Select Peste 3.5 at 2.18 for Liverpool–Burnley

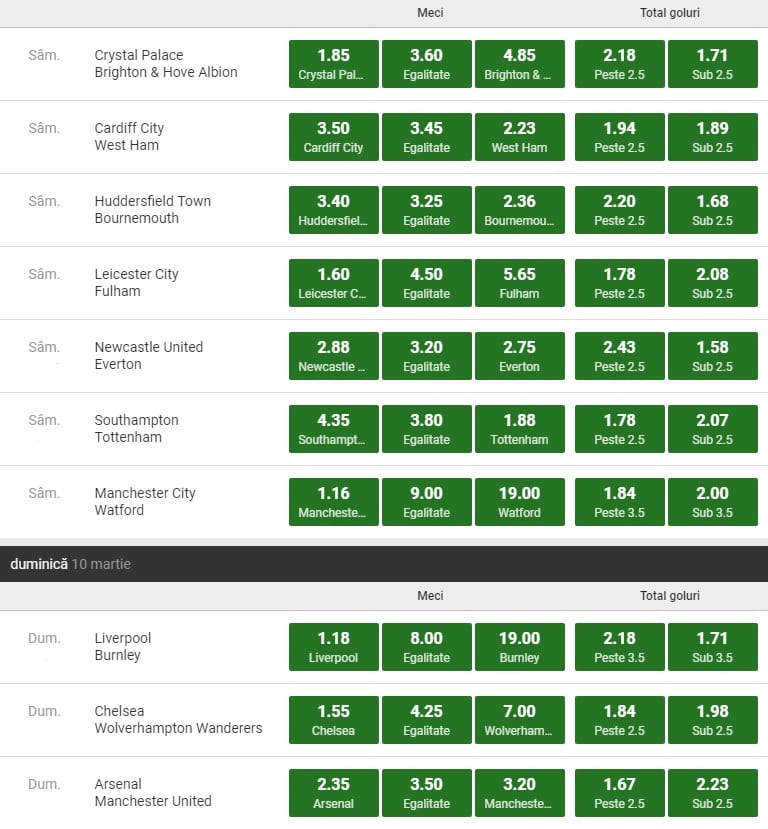619,647
